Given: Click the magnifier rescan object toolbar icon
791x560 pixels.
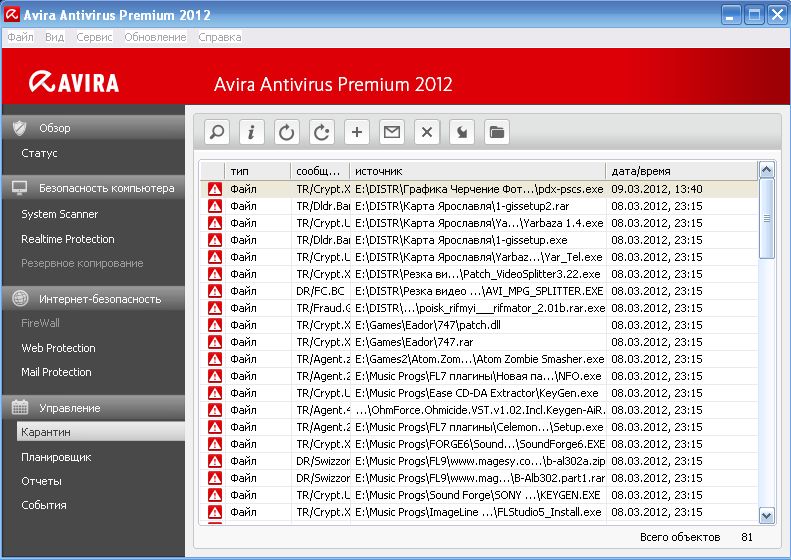Looking at the screenshot, I should [217, 133].
